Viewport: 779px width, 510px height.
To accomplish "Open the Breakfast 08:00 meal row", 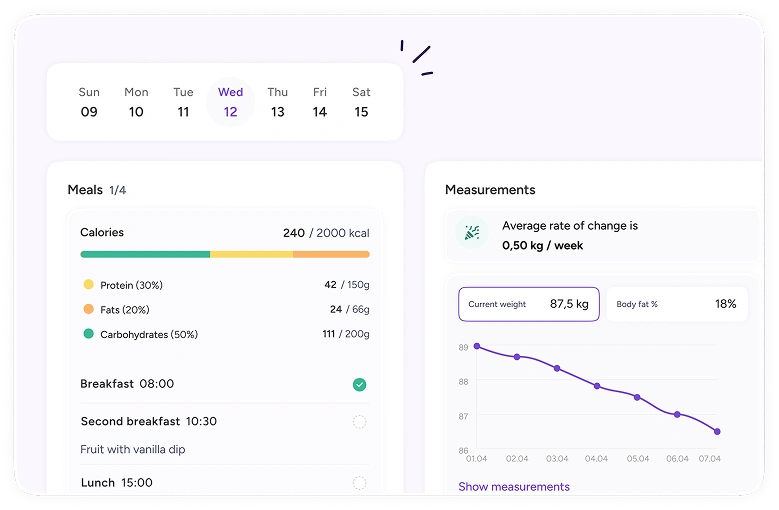I will 225,384.
